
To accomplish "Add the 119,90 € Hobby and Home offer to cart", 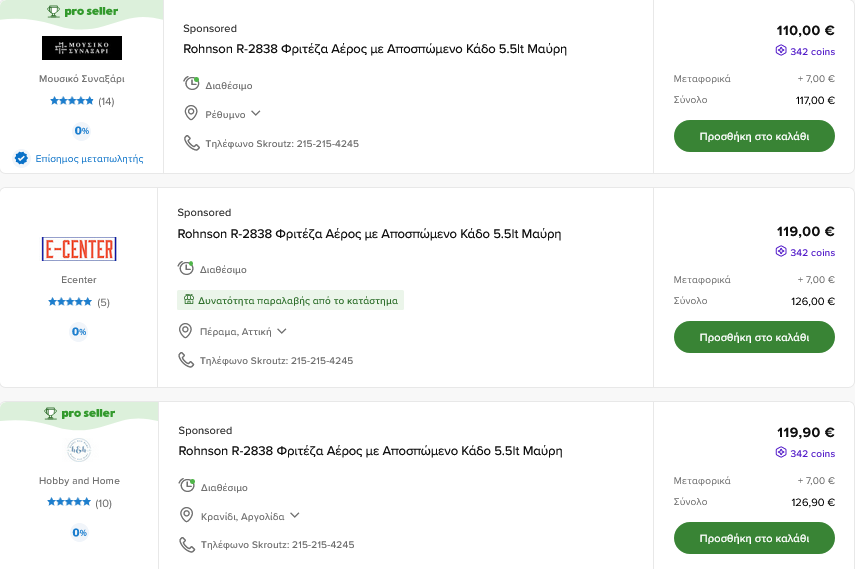I will coord(754,538).
